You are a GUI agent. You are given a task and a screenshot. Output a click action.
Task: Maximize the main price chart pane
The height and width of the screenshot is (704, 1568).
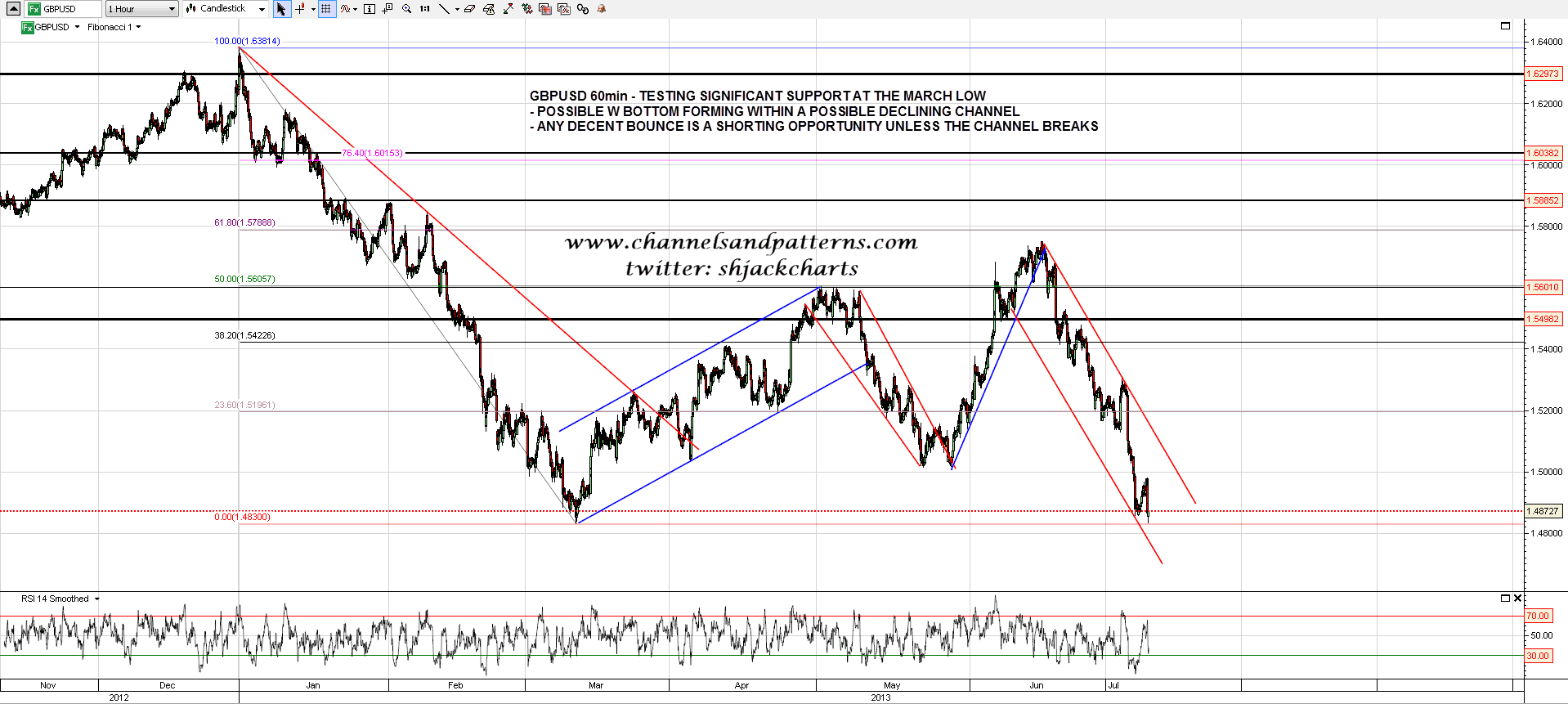(1505, 26)
